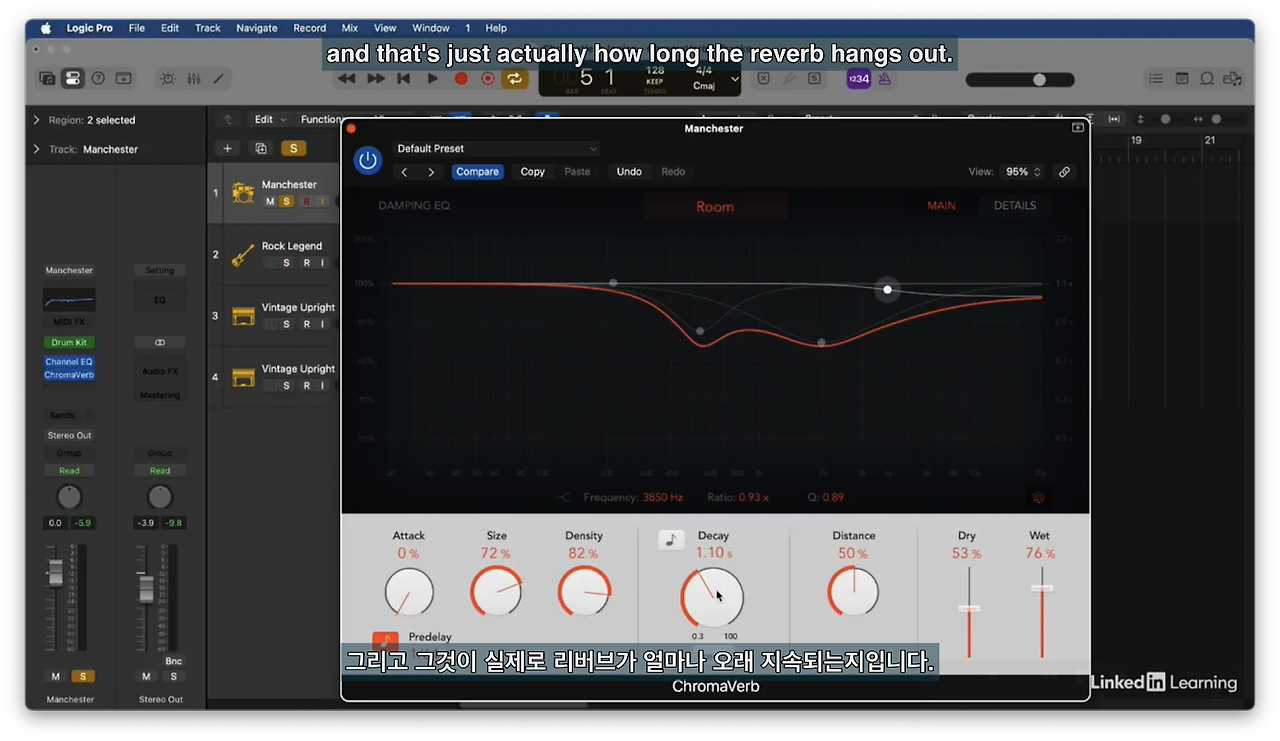This screenshot has width=1280, height=741.
Task: Click the master volume slider in toolbar
Action: pyautogui.click(x=1020, y=79)
